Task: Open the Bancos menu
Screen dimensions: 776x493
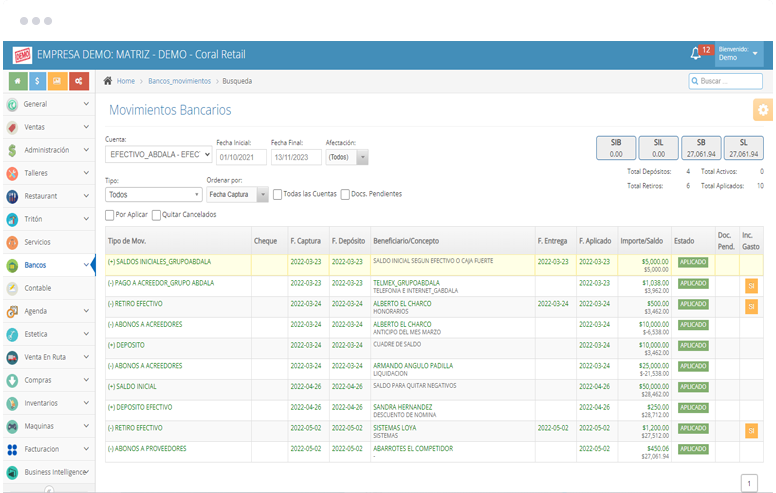Action: pos(49,265)
